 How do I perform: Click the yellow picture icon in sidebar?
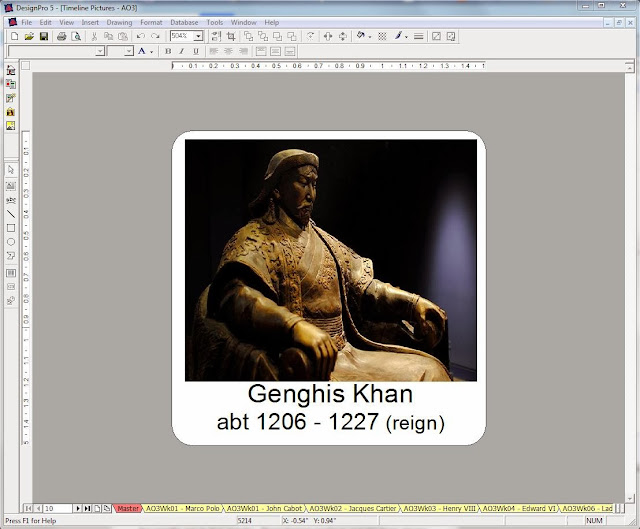11,125
